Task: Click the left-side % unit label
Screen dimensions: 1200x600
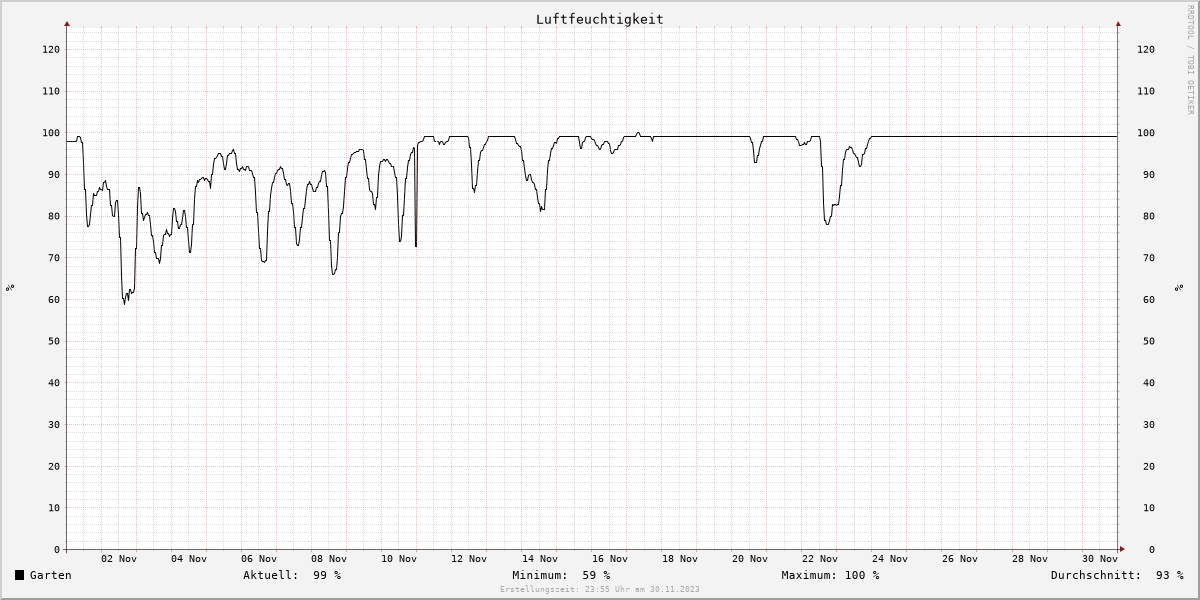Action: 10,288
